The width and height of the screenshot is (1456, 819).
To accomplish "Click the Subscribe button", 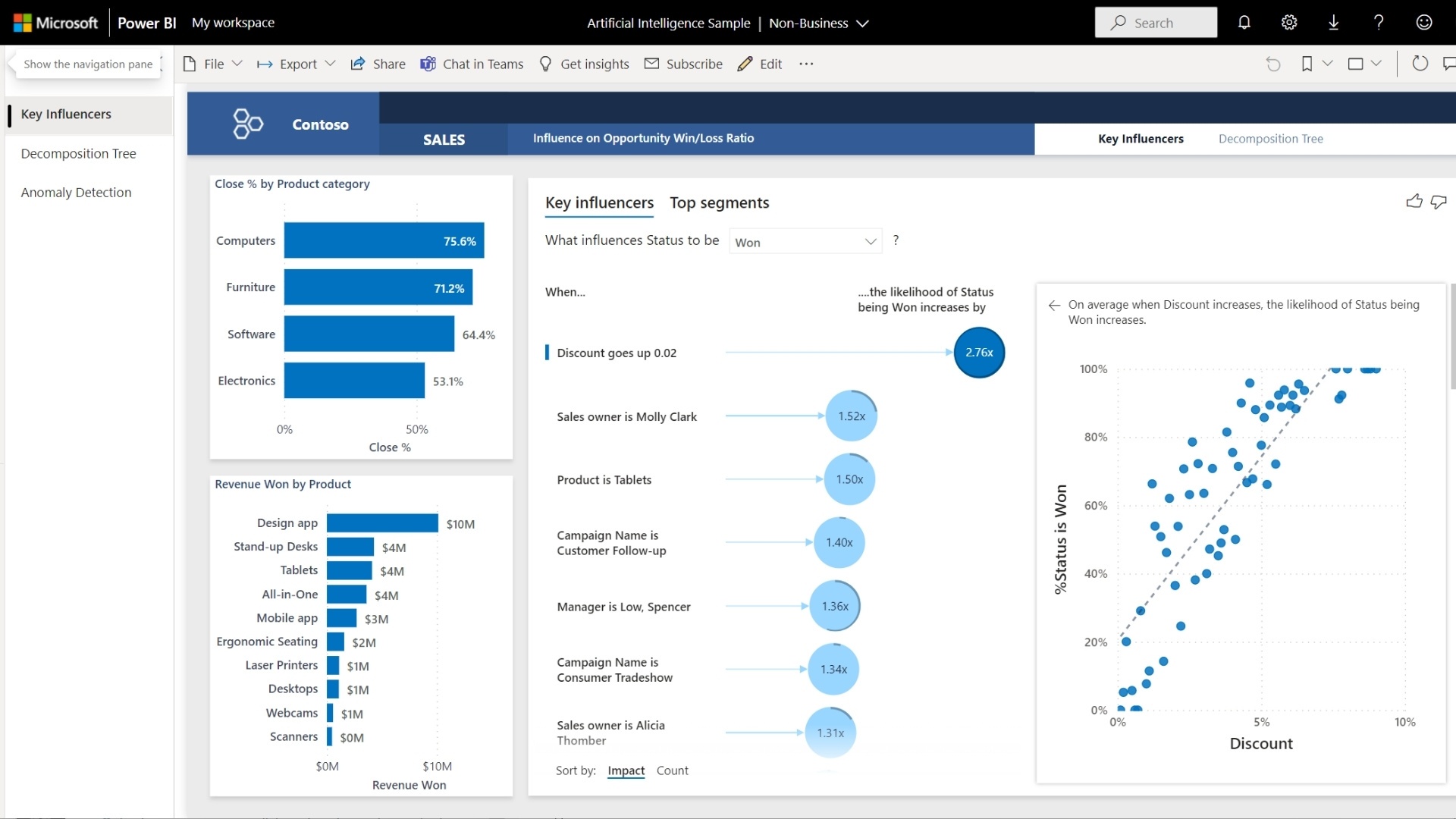I will click(x=683, y=64).
